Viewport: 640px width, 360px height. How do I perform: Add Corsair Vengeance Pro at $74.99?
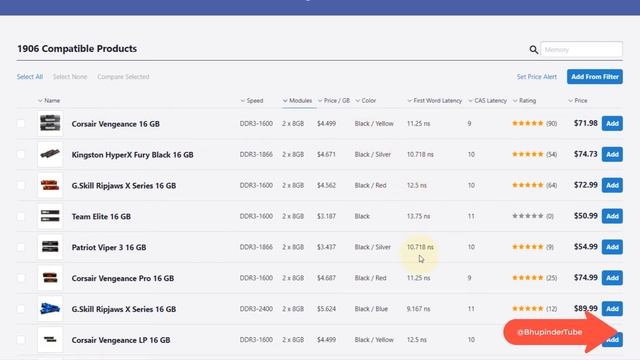tap(612, 278)
